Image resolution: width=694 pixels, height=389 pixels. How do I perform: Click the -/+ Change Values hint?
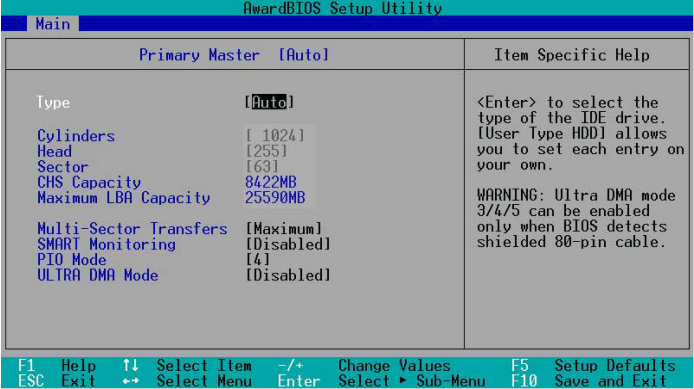[364, 366]
